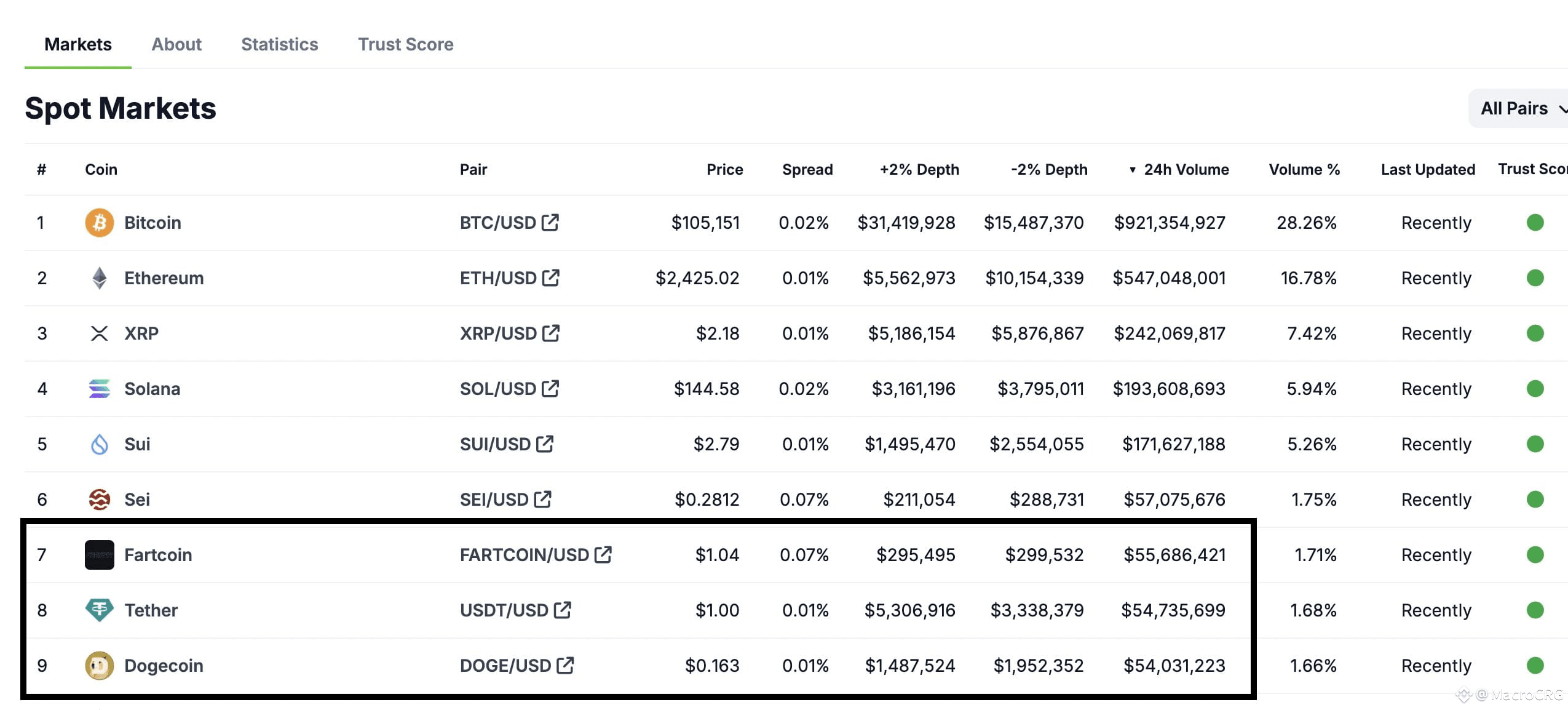Click the 16.78% volume share
This screenshot has height=710, width=1568.
click(1309, 278)
